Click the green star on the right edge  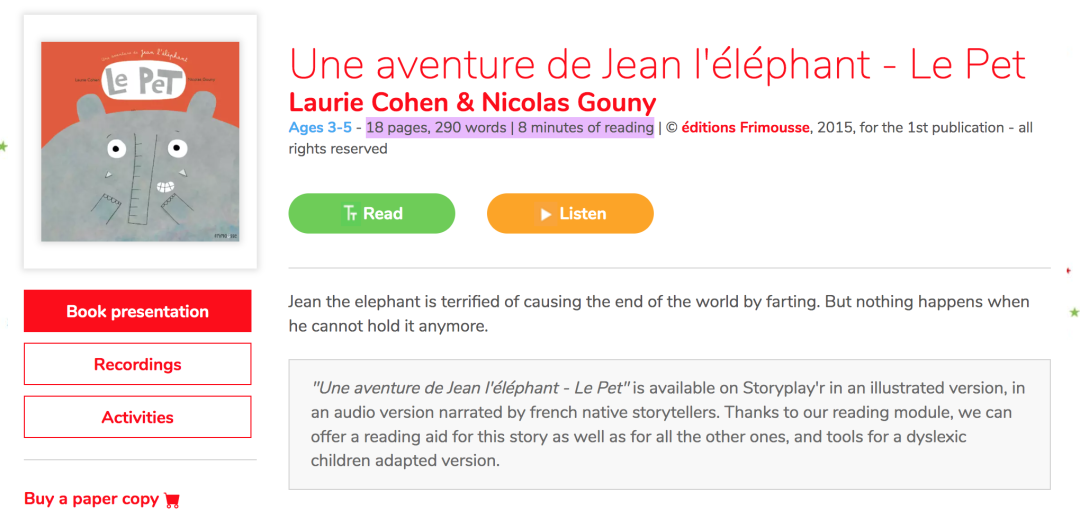pos(1074,313)
